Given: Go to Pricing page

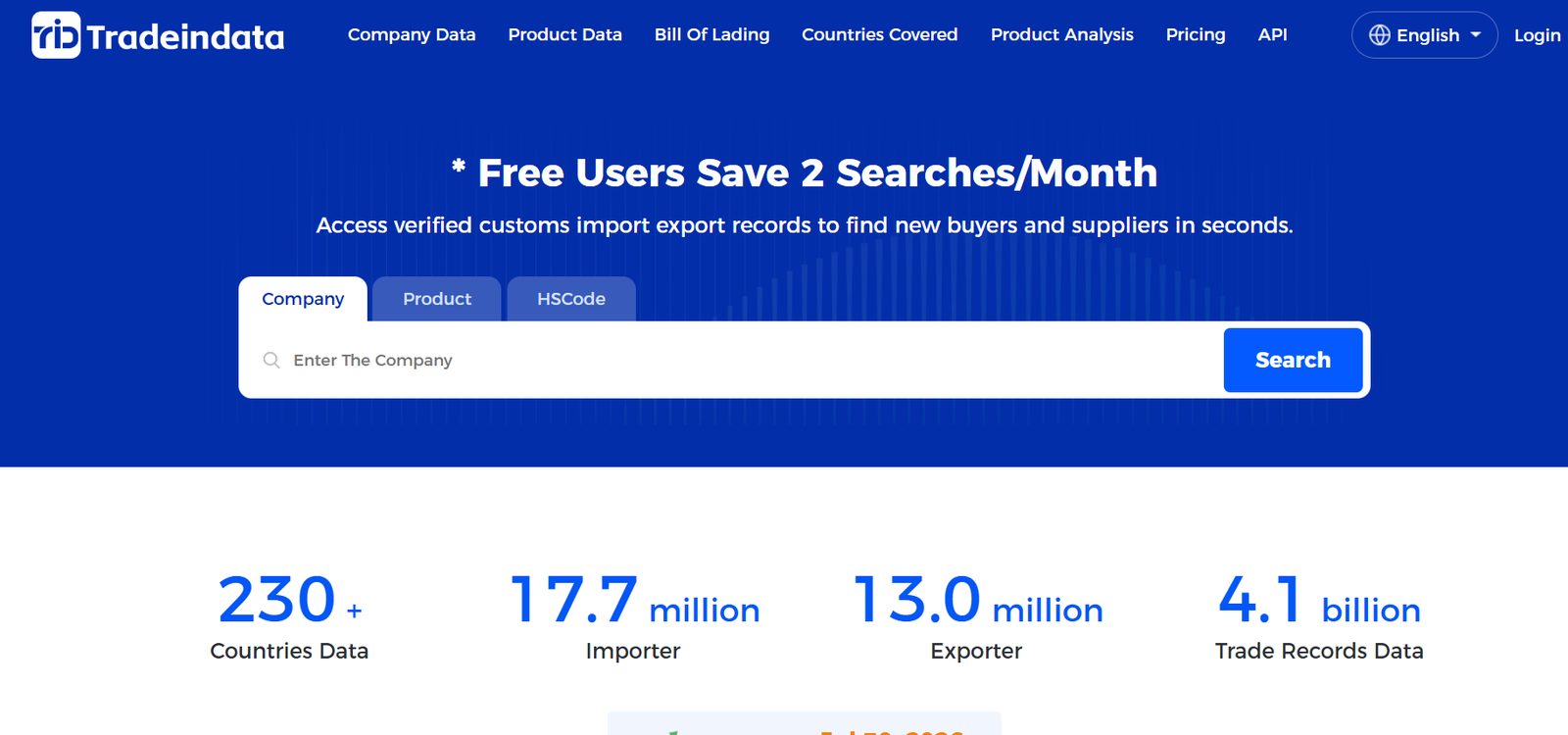Looking at the screenshot, I should click(x=1196, y=34).
